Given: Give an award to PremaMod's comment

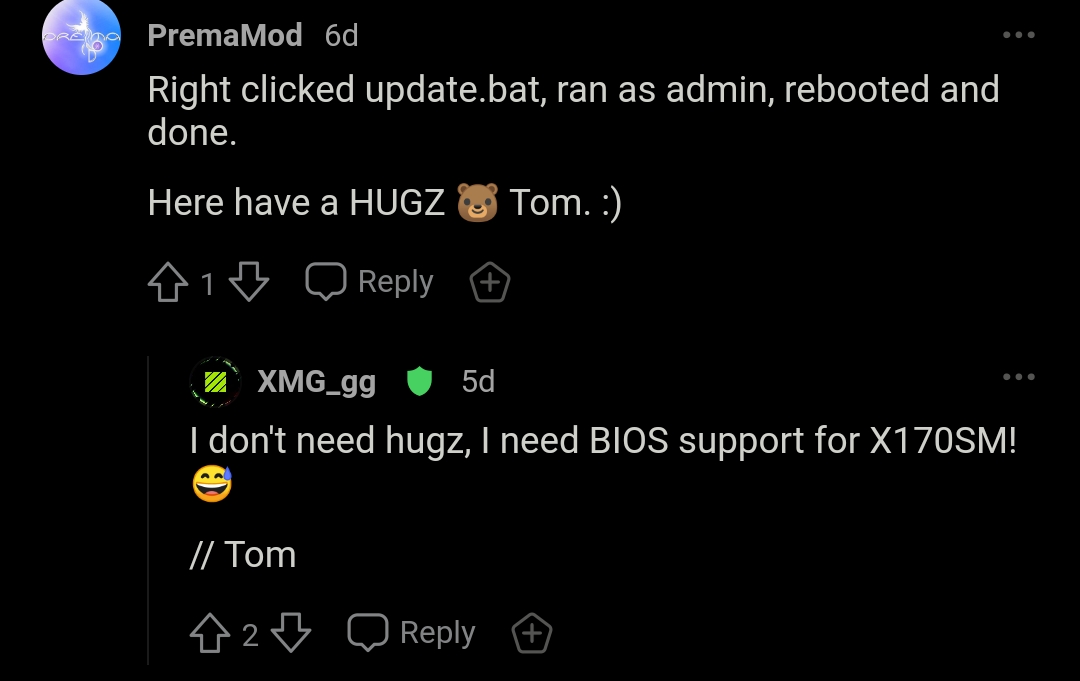Looking at the screenshot, I should pos(490,284).
